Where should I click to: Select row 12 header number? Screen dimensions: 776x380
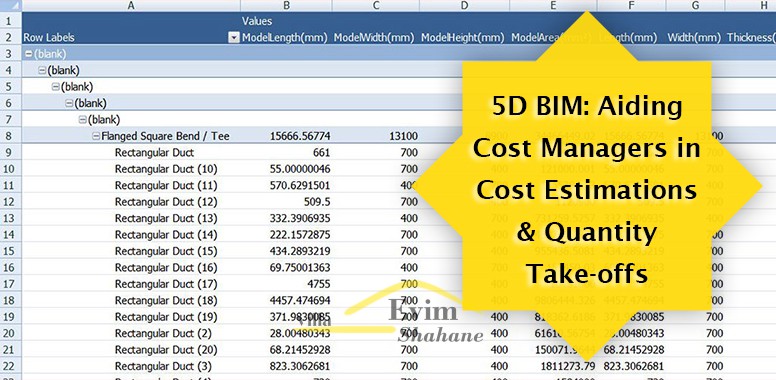[10, 201]
